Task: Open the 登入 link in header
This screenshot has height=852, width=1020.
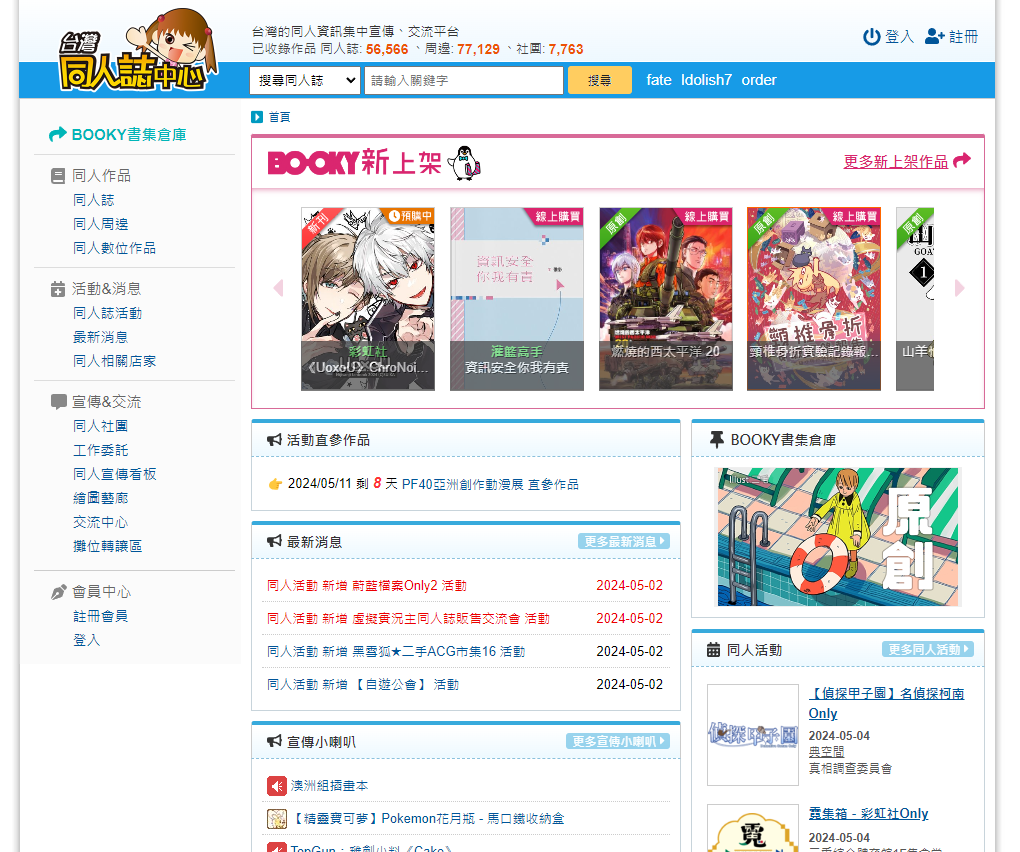Action: pos(900,37)
